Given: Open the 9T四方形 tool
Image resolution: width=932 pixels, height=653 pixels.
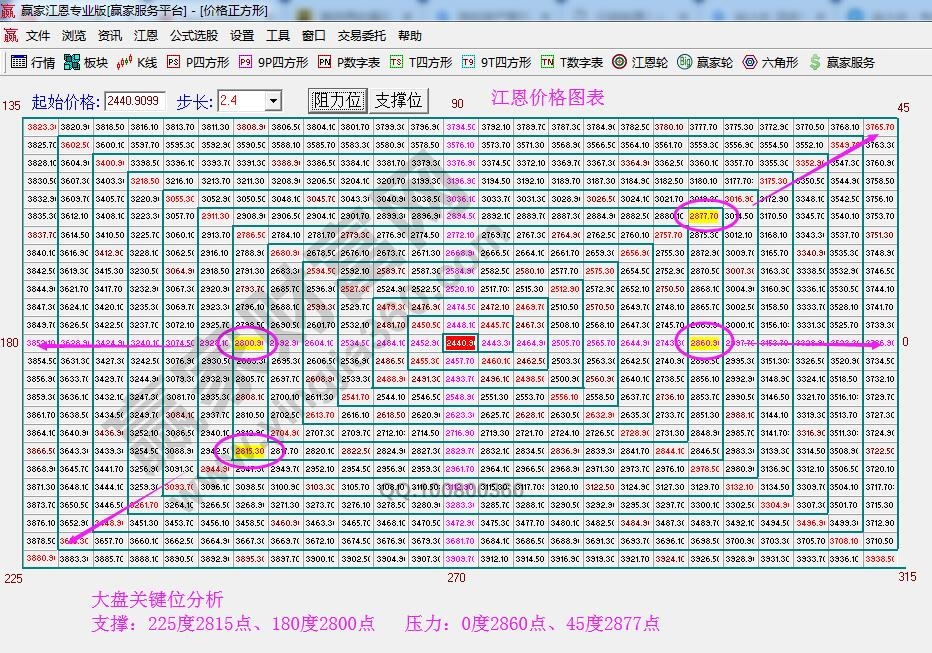Looking at the screenshot, I should [x=496, y=62].
